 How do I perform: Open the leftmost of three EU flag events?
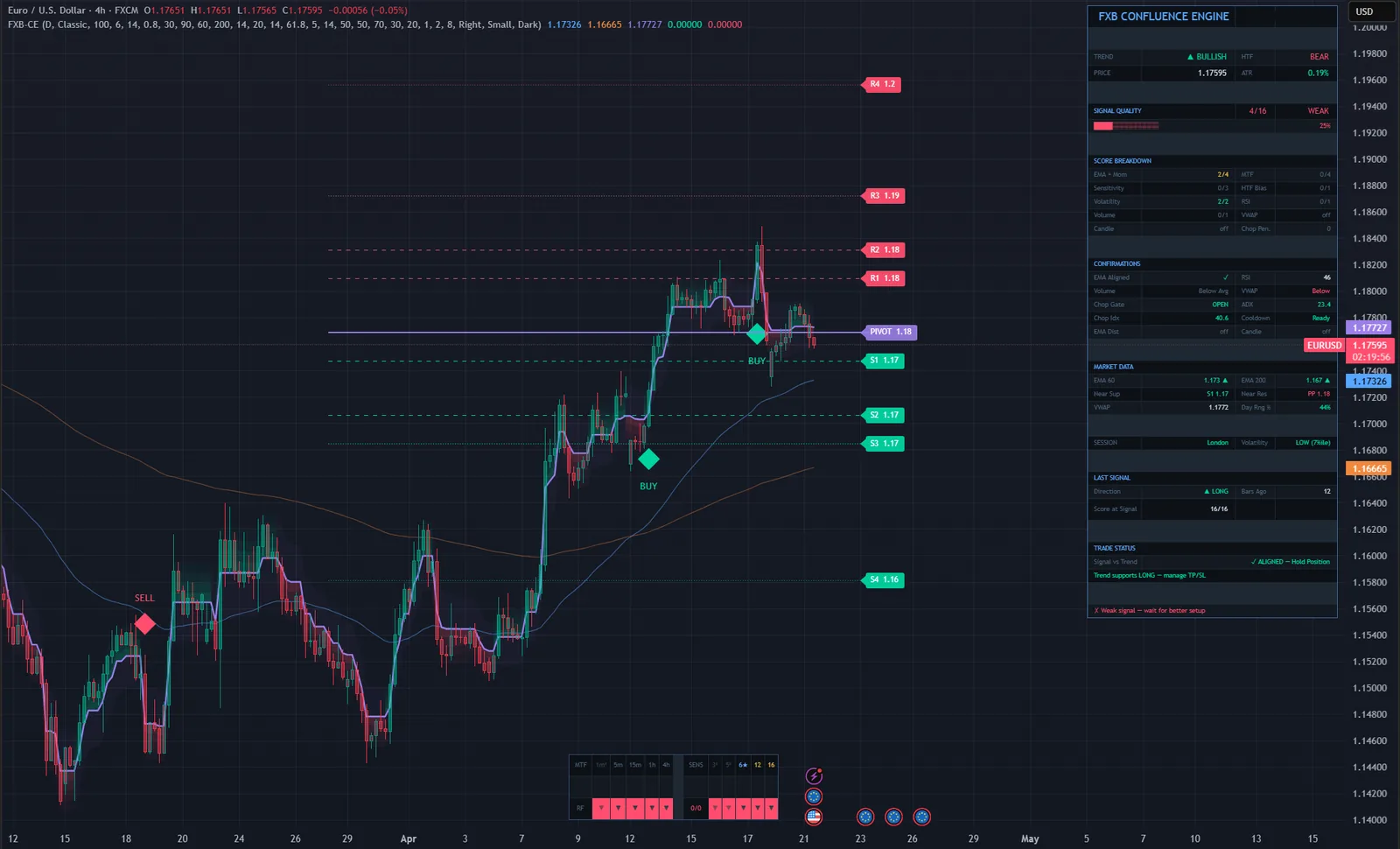865,817
